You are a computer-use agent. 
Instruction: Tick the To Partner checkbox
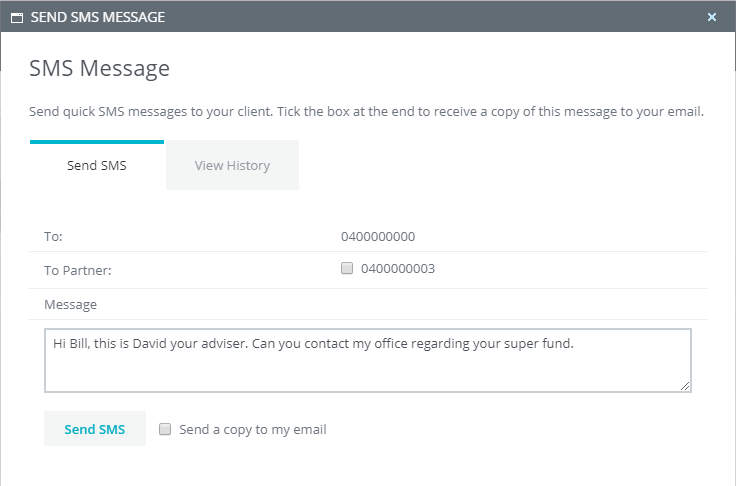(347, 268)
